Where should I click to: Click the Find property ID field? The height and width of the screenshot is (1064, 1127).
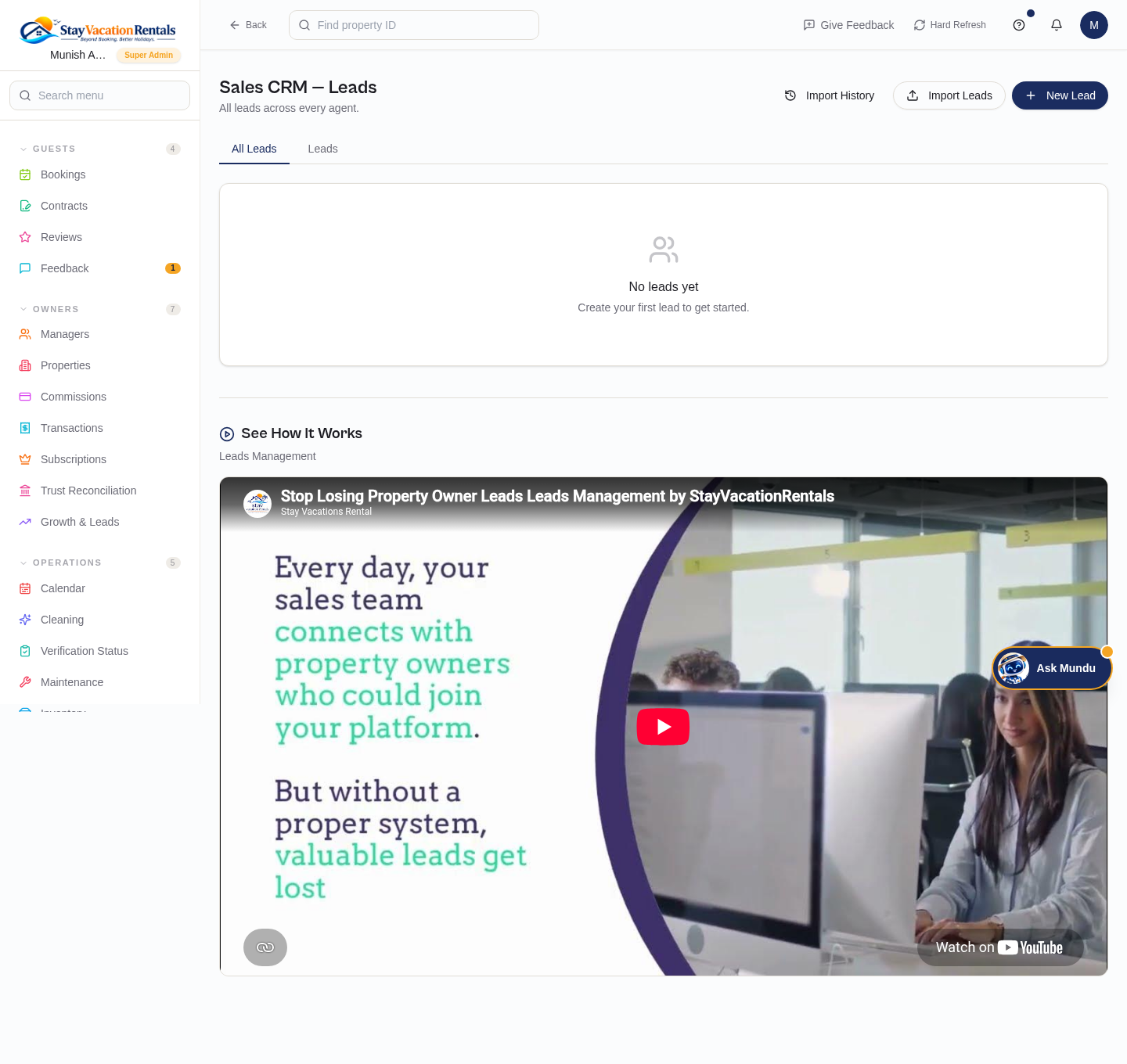coord(414,25)
